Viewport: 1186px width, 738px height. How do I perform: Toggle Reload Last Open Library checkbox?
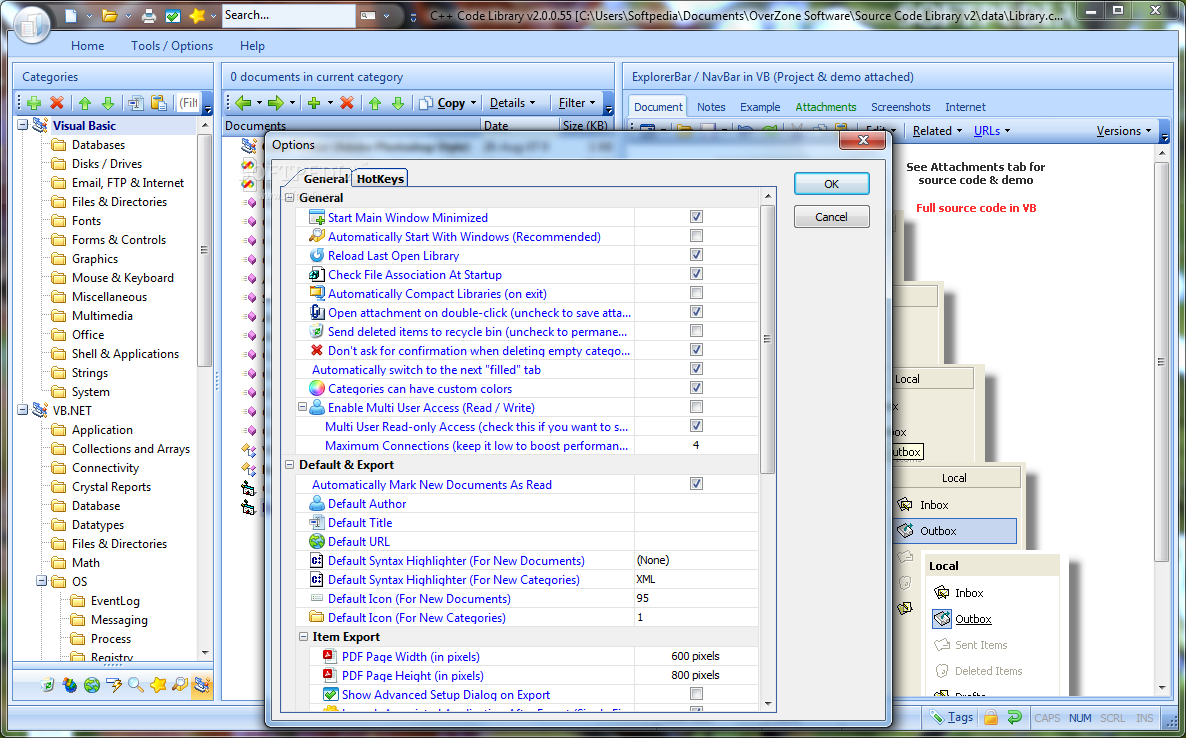(696, 255)
